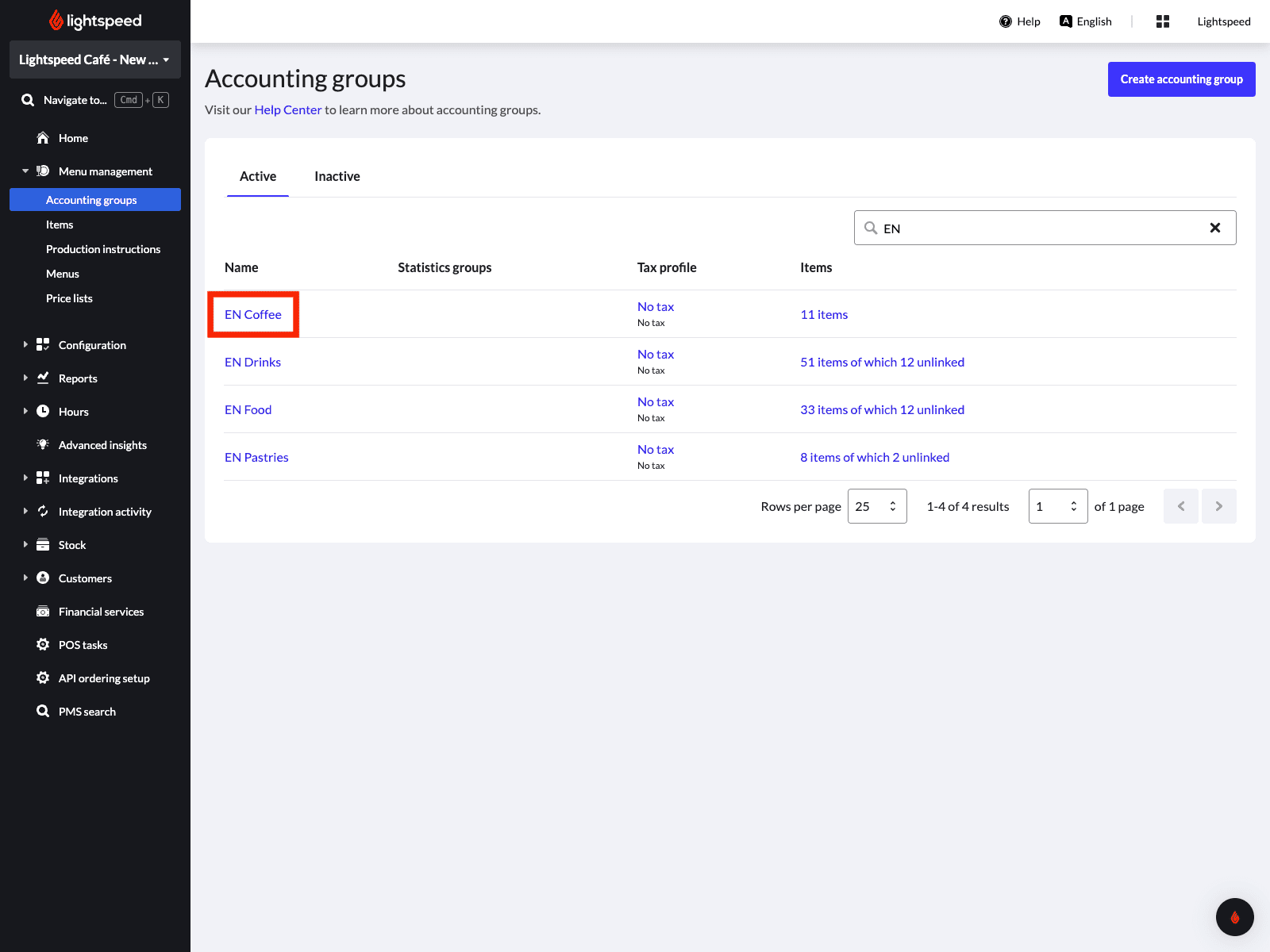
Task: Open the Rows per page dropdown
Action: pyautogui.click(x=876, y=506)
